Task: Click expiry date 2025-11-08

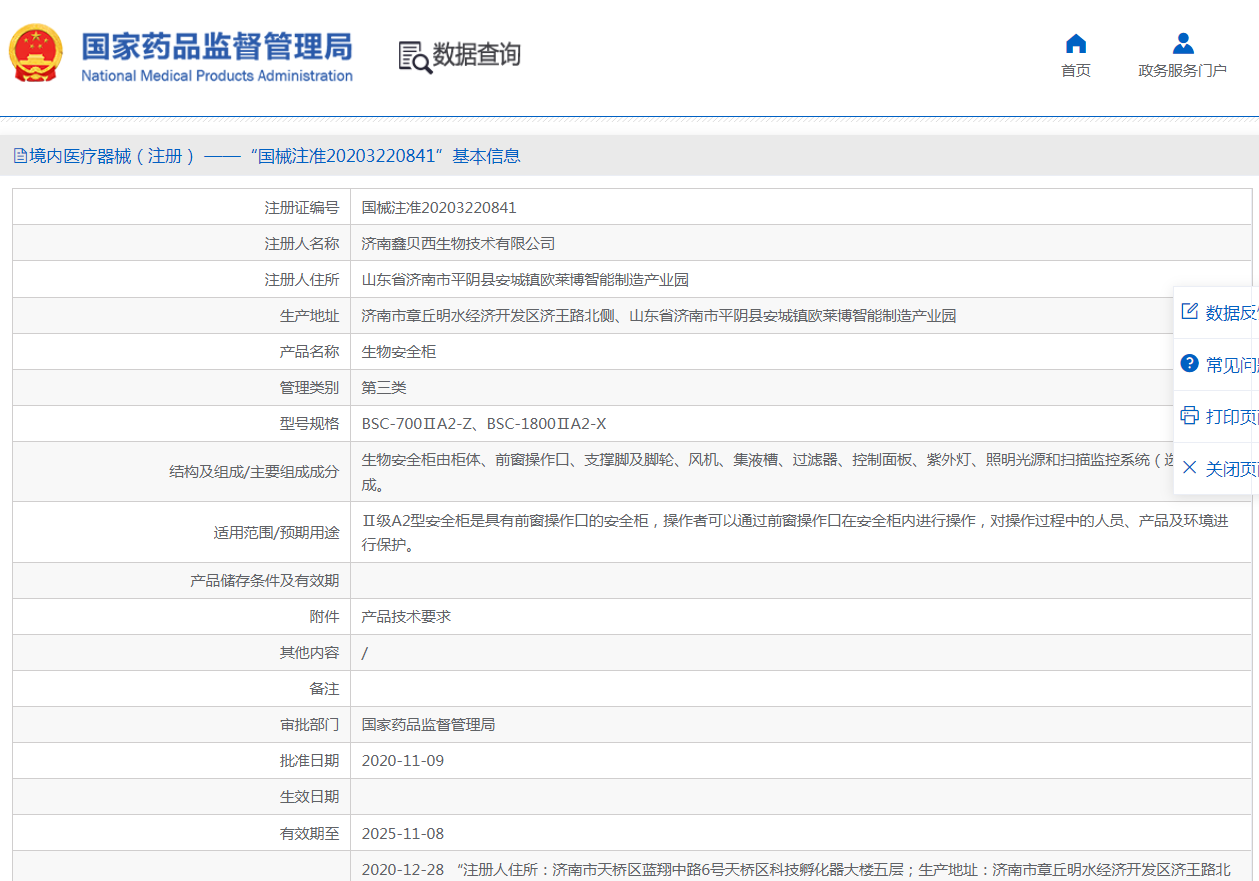Action: [402, 834]
